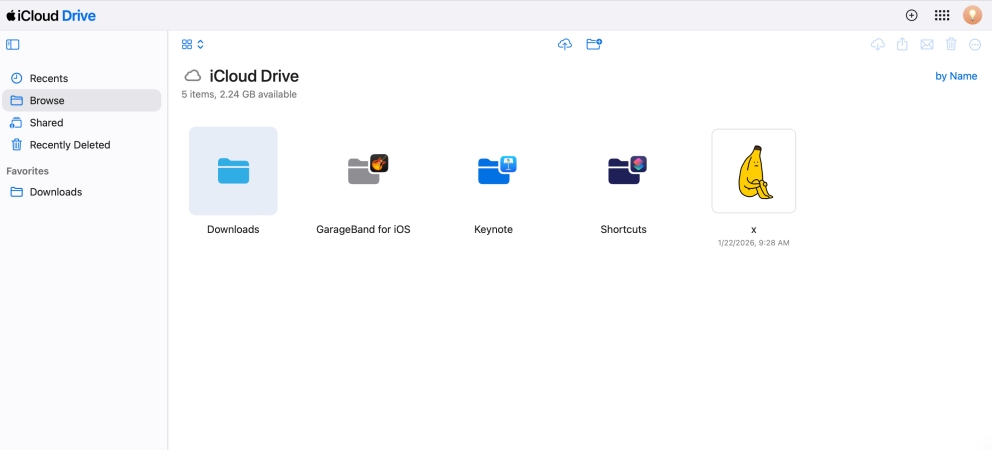
Task: Select the Shortcuts folder icon
Action: 627,170
